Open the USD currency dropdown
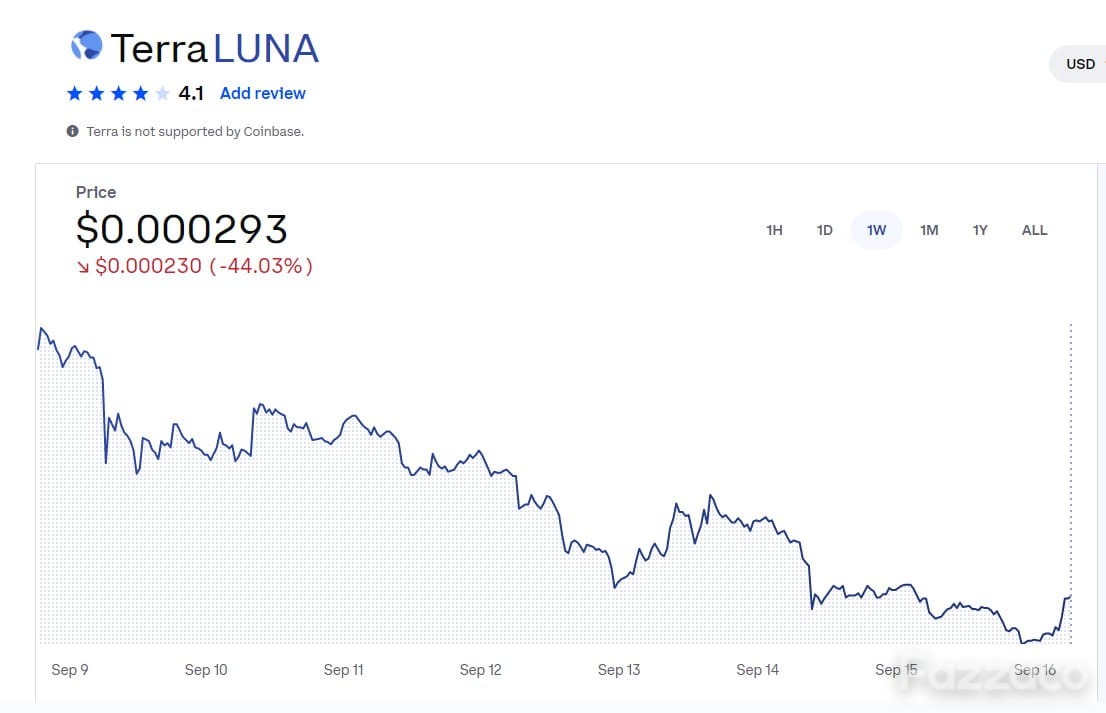The image size is (1106, 713). (x=1078, y=64)
